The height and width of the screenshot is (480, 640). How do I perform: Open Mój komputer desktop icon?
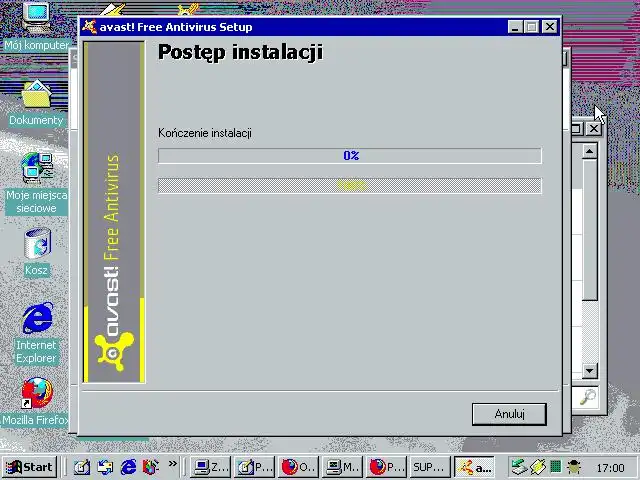36,25
